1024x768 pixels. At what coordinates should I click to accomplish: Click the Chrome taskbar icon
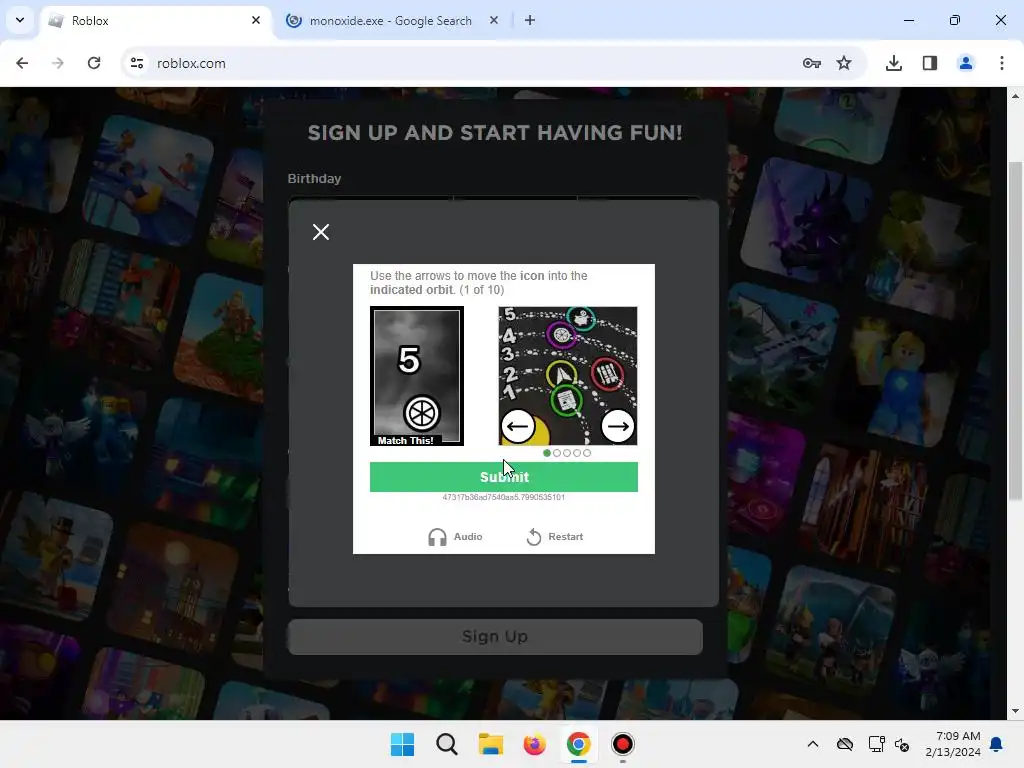point(579,744)
